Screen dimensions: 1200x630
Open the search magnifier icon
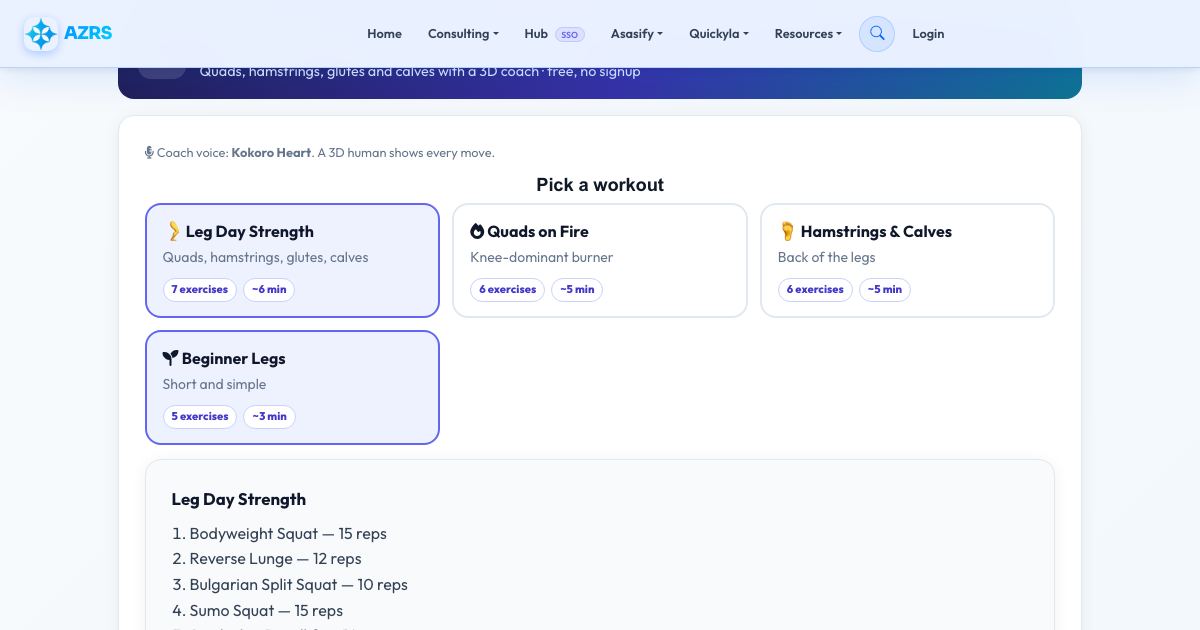point(877,34)
